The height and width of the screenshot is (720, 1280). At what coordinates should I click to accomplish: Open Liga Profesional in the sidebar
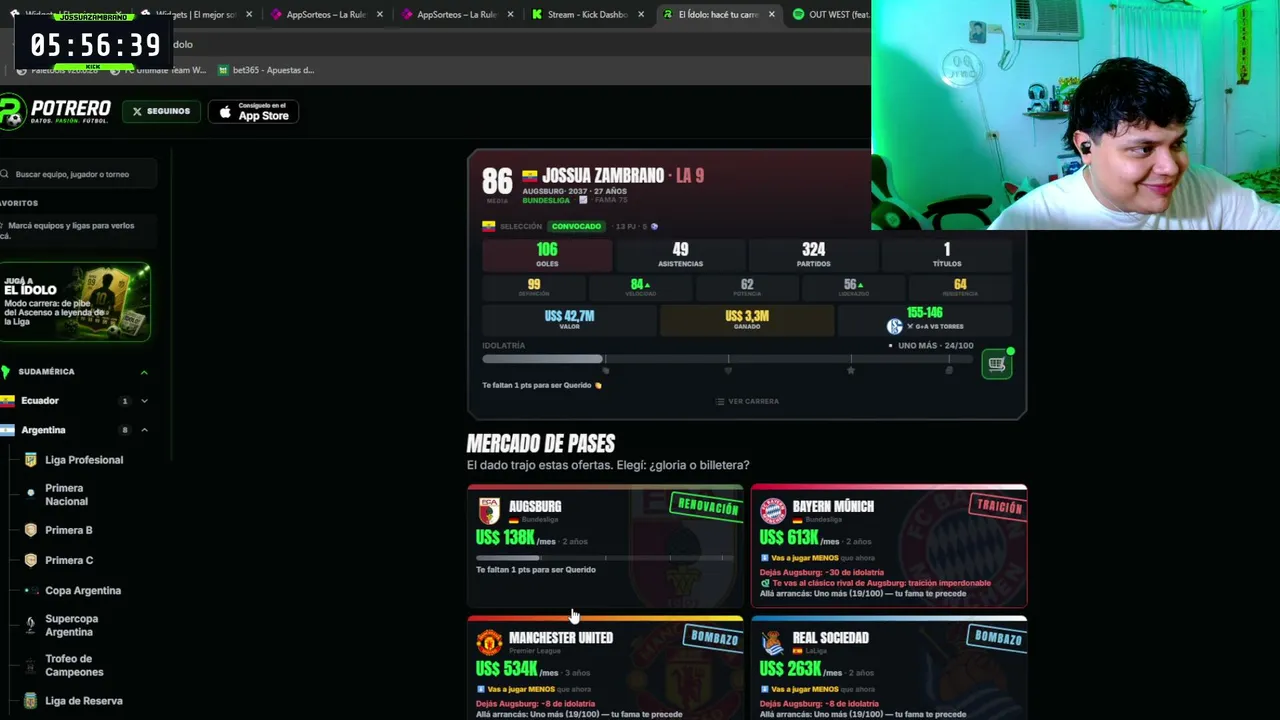point(84,460)
